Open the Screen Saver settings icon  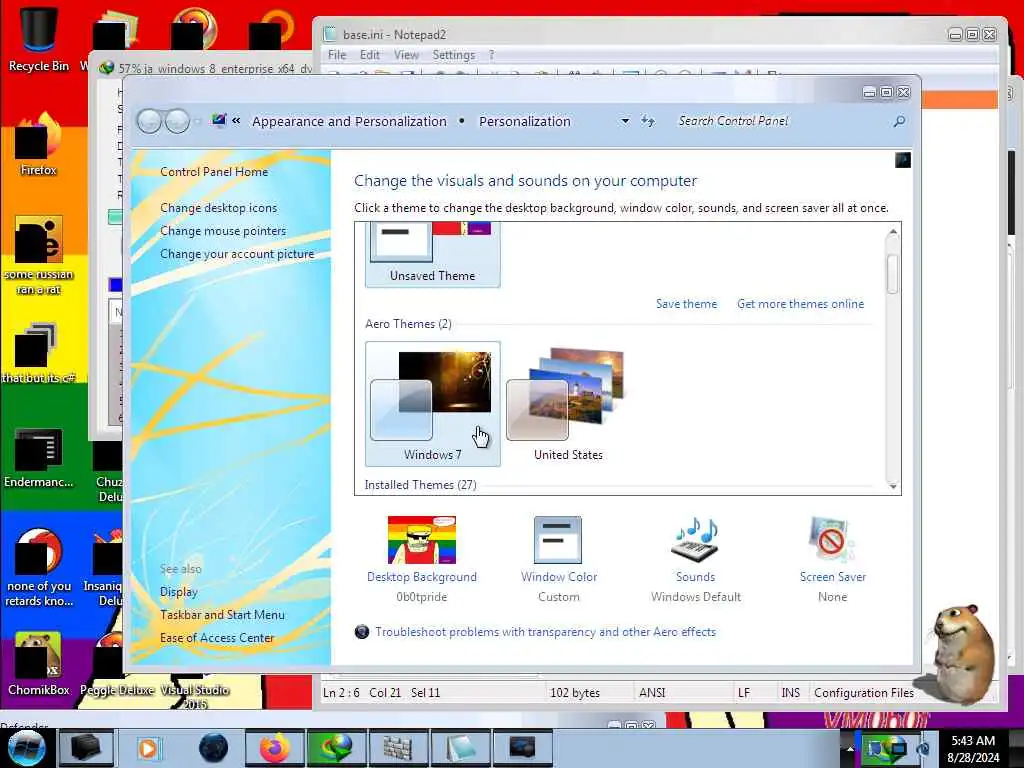click(x=831, y=540)
